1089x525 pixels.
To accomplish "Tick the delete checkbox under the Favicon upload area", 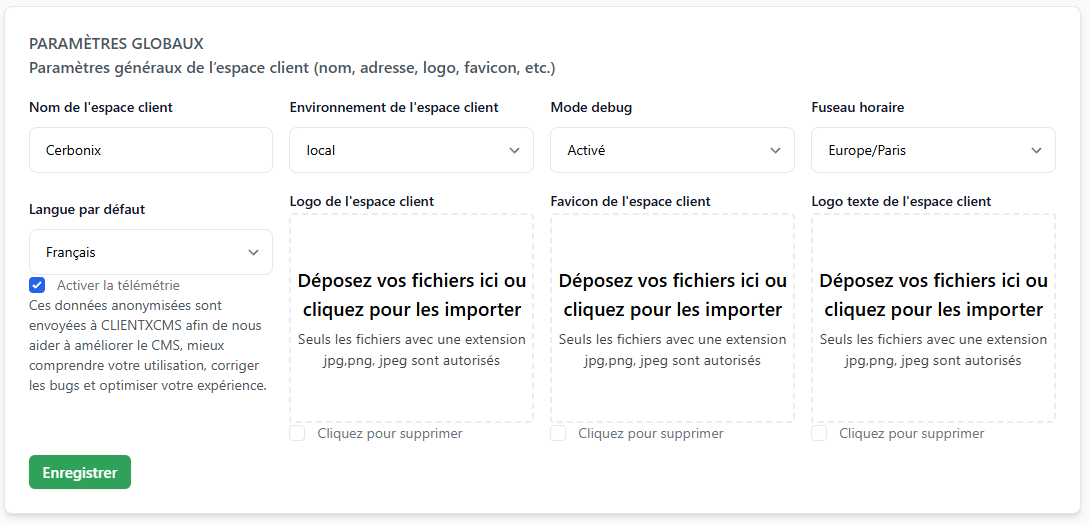I will pyautogui.click(x=558, y=433).
